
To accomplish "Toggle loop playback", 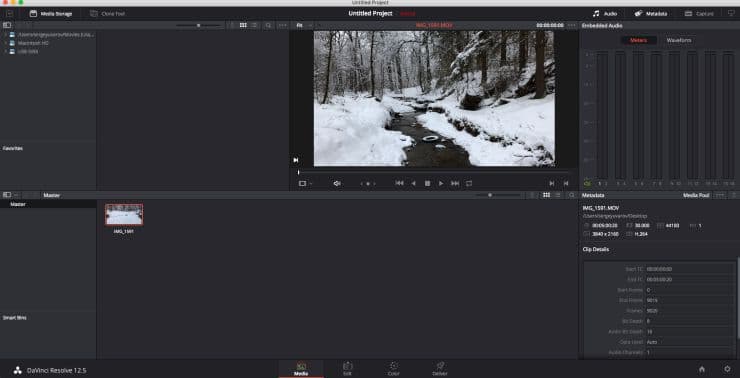I will click(x=469, y=183).
